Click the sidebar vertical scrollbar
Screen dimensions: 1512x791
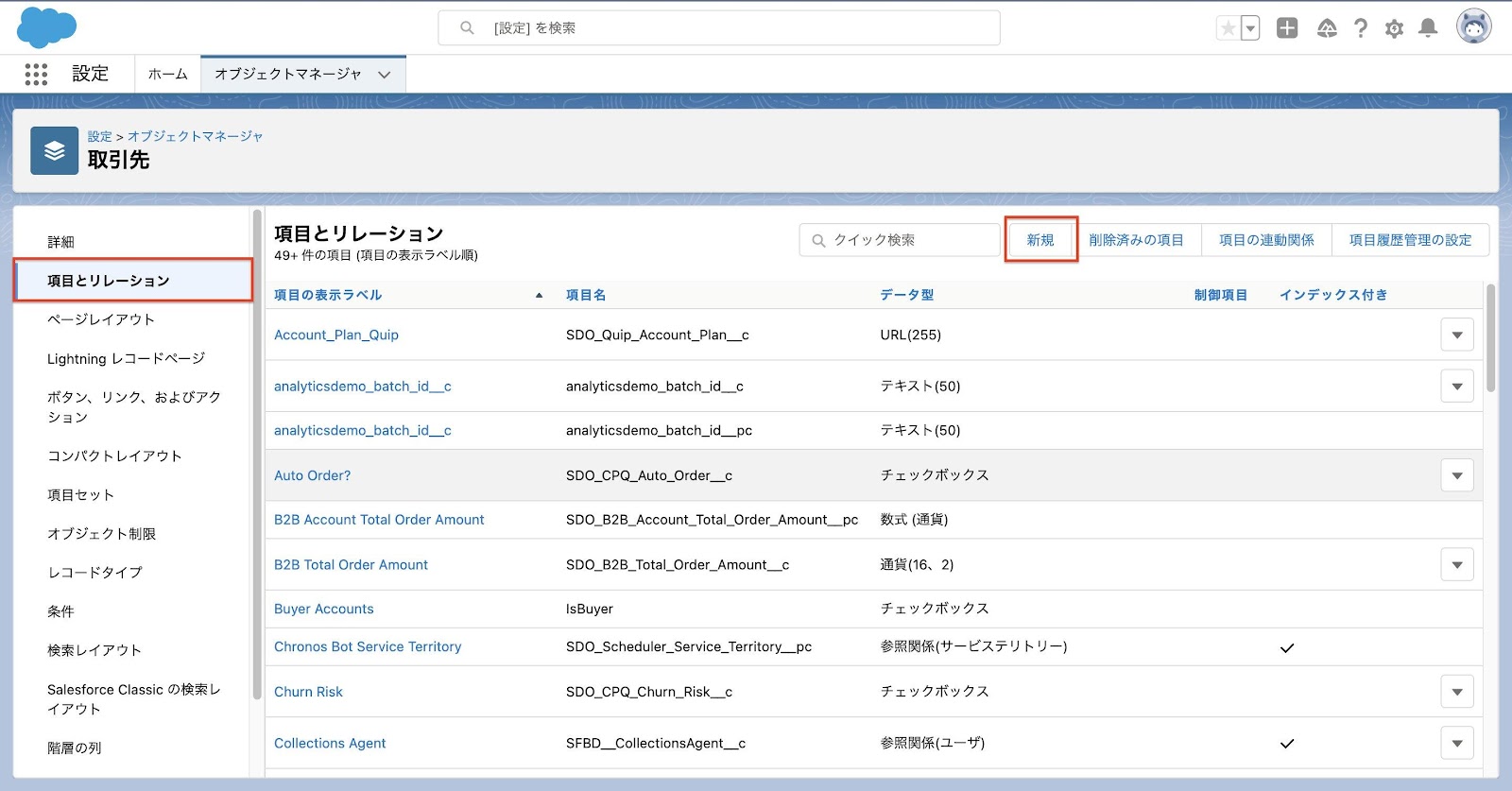pos(257,455)
